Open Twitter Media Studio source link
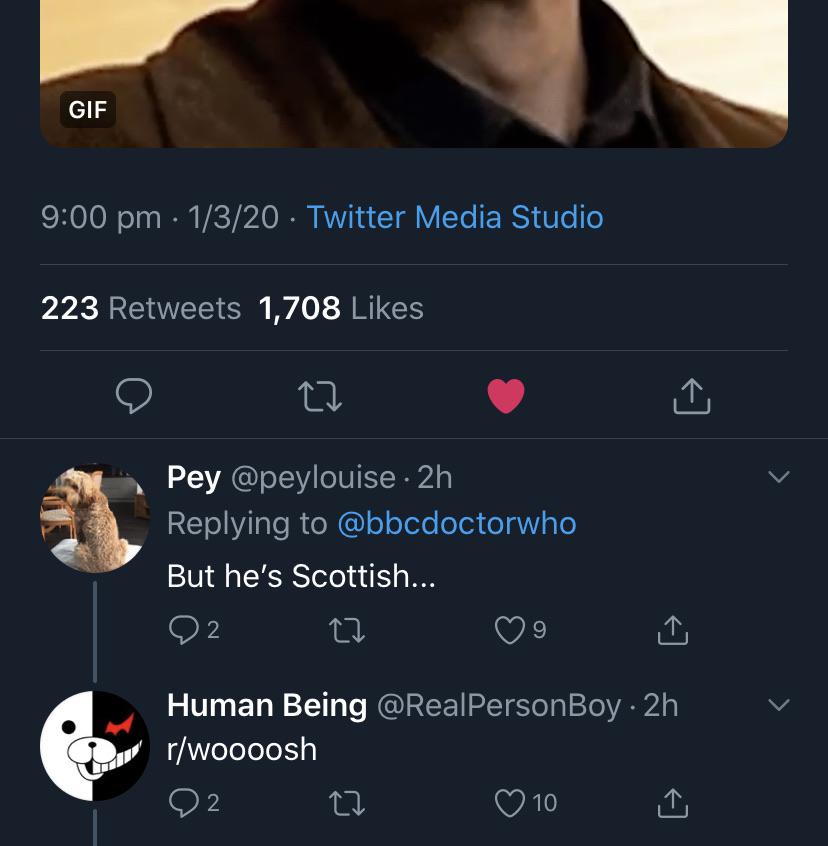828x846 pixels. pyautogui.click(x=455, y=217)
